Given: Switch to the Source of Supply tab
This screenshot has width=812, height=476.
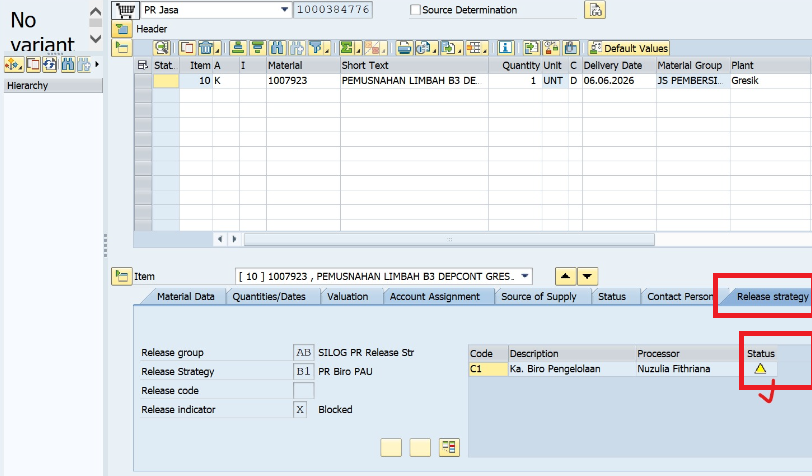Looking at the screenshot, I should [539, 297].
